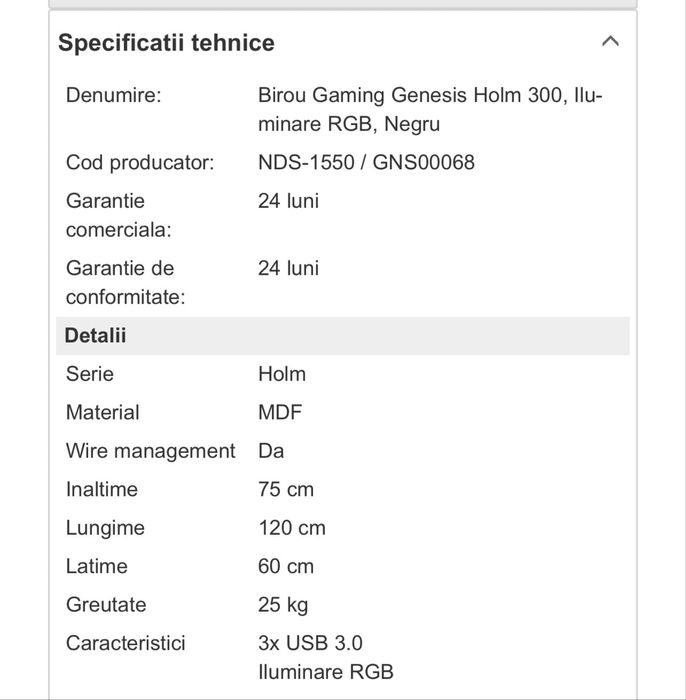Click the Latime value 60 cm
The image size is (686, 700).
tap(286, 566)
